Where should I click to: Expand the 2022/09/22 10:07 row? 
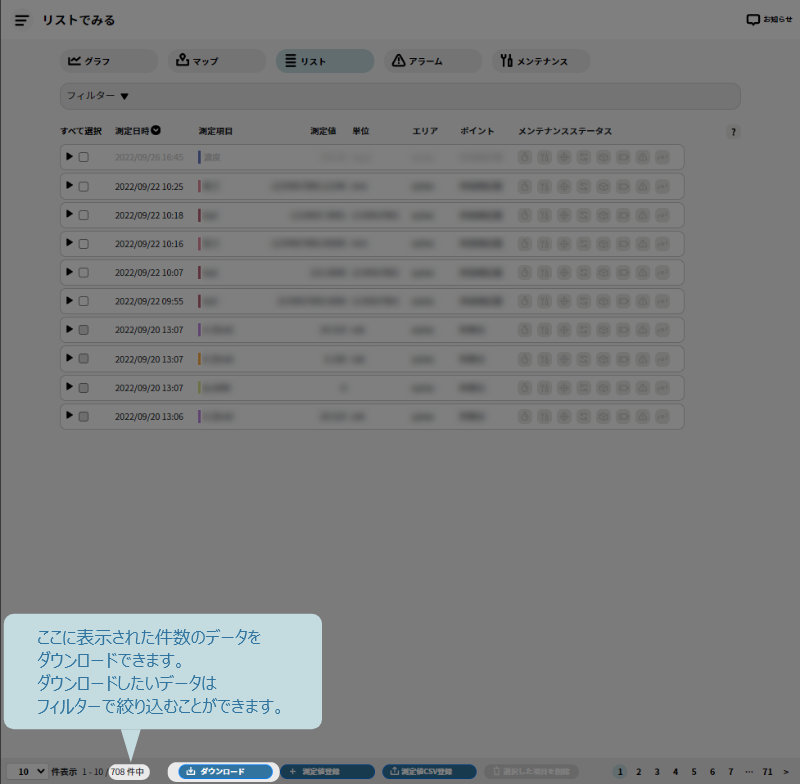69,272
